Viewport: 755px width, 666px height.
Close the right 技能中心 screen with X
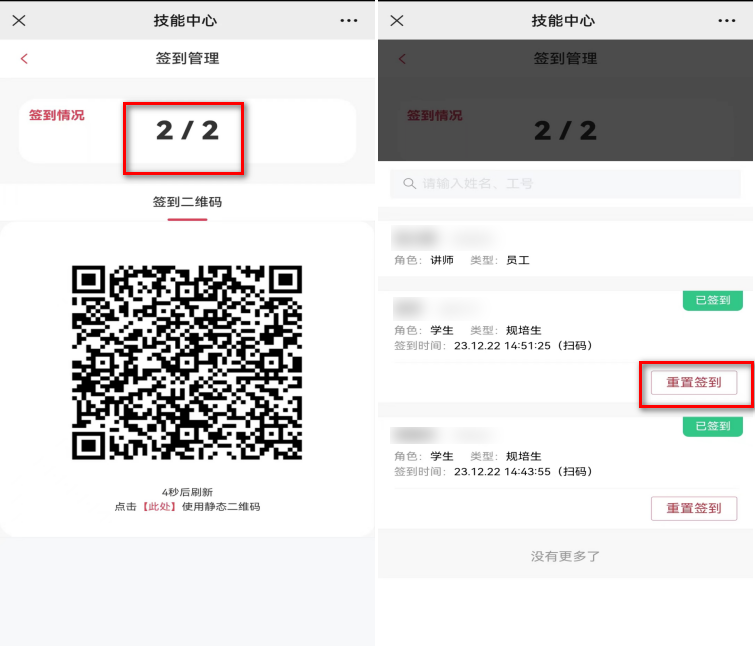coord(397,20)
